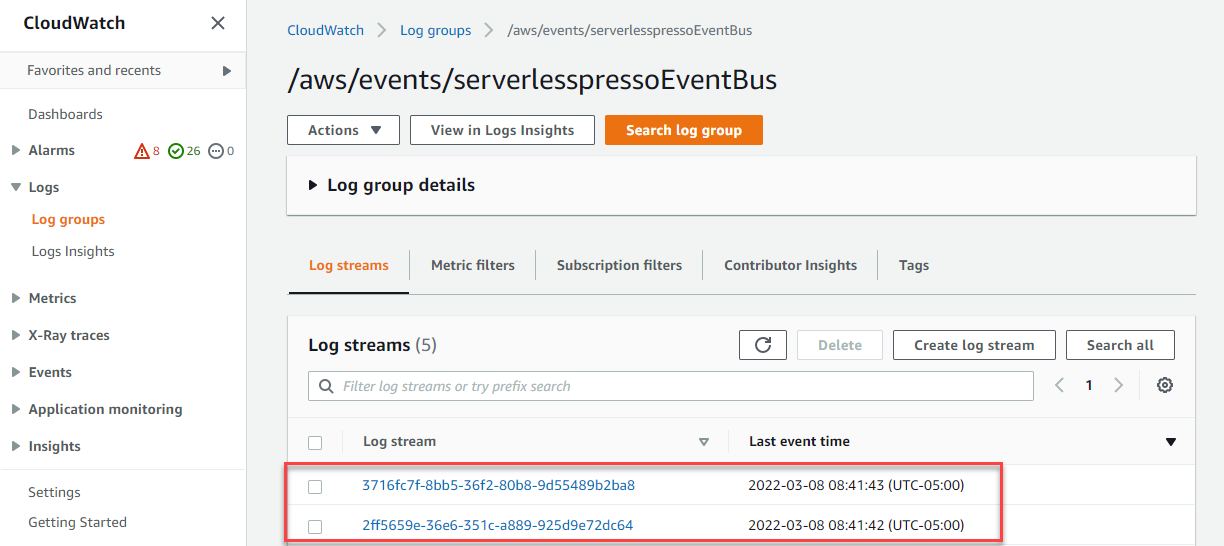This screenshot has height=546, width=1224.
Task: Click the refresh log streams icon
Action: [x=763, y=345]
